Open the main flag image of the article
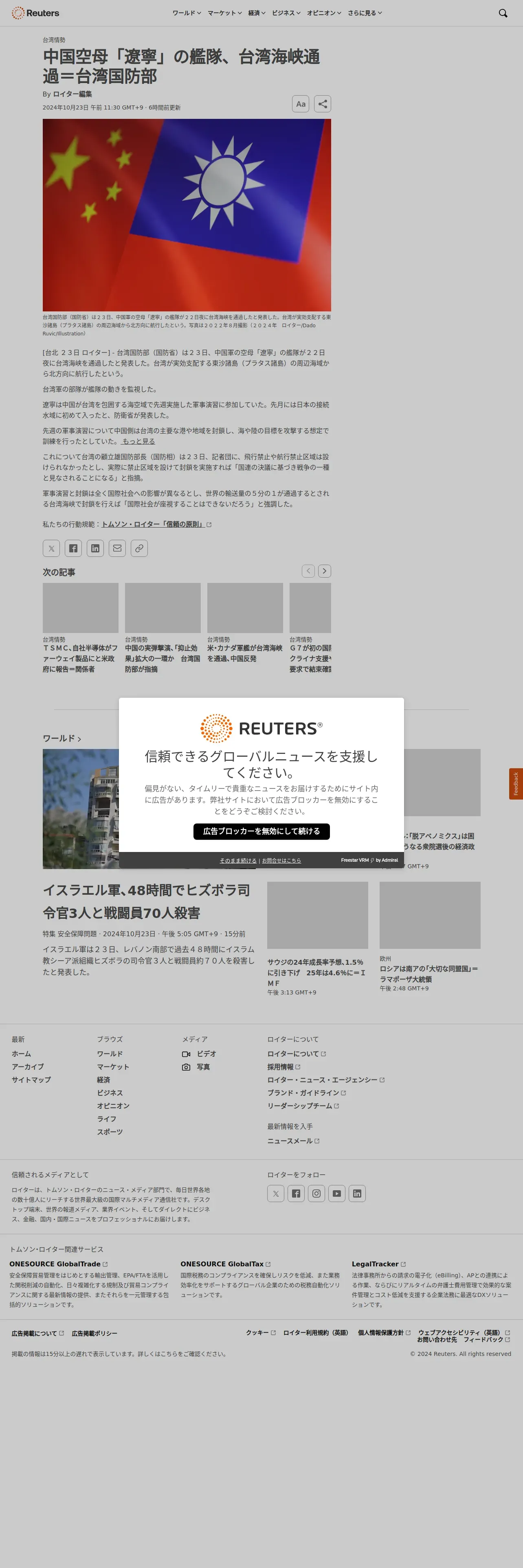523x1568 pixels. pyautogui.click(x=187, y=215)
